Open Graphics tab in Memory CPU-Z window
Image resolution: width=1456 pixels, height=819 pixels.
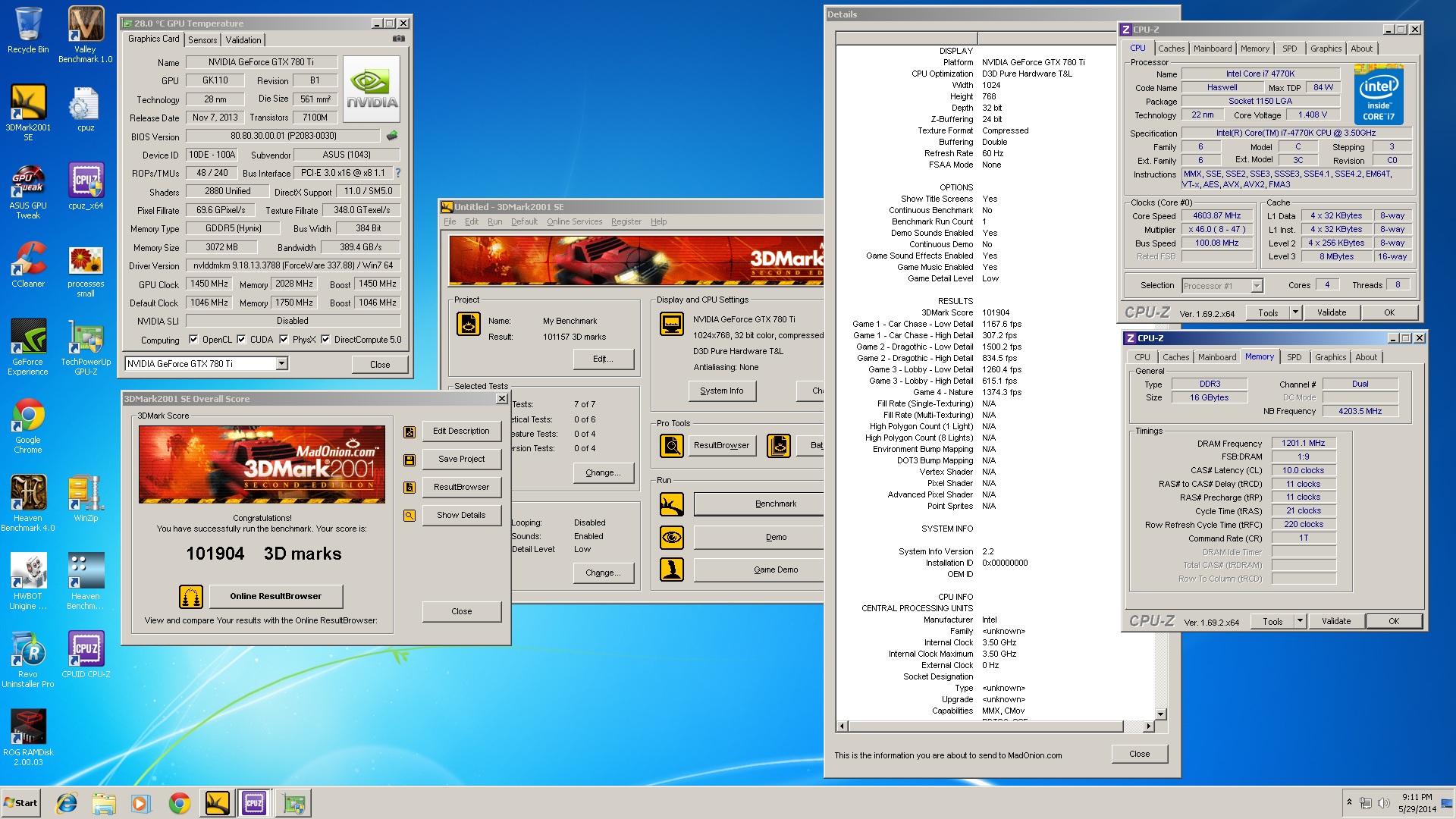[1331, 357]
